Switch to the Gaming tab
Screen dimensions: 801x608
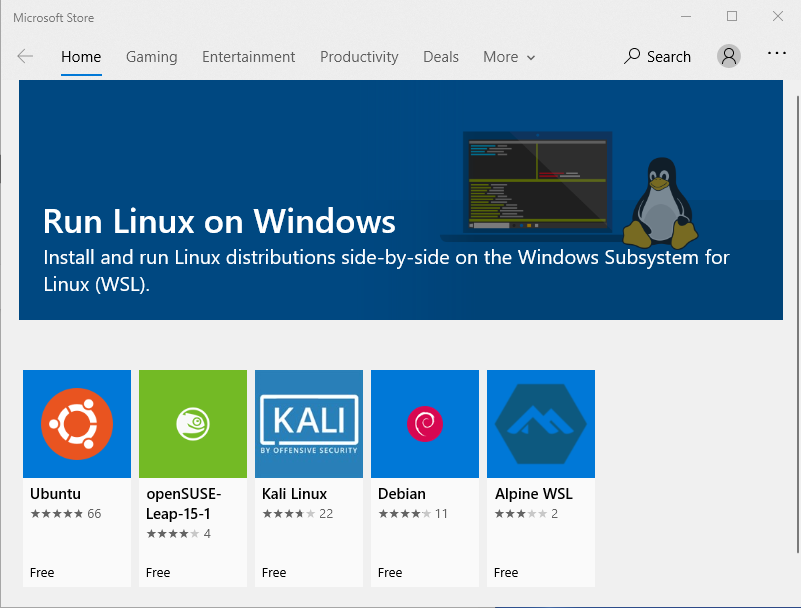(x=151, y=56)
